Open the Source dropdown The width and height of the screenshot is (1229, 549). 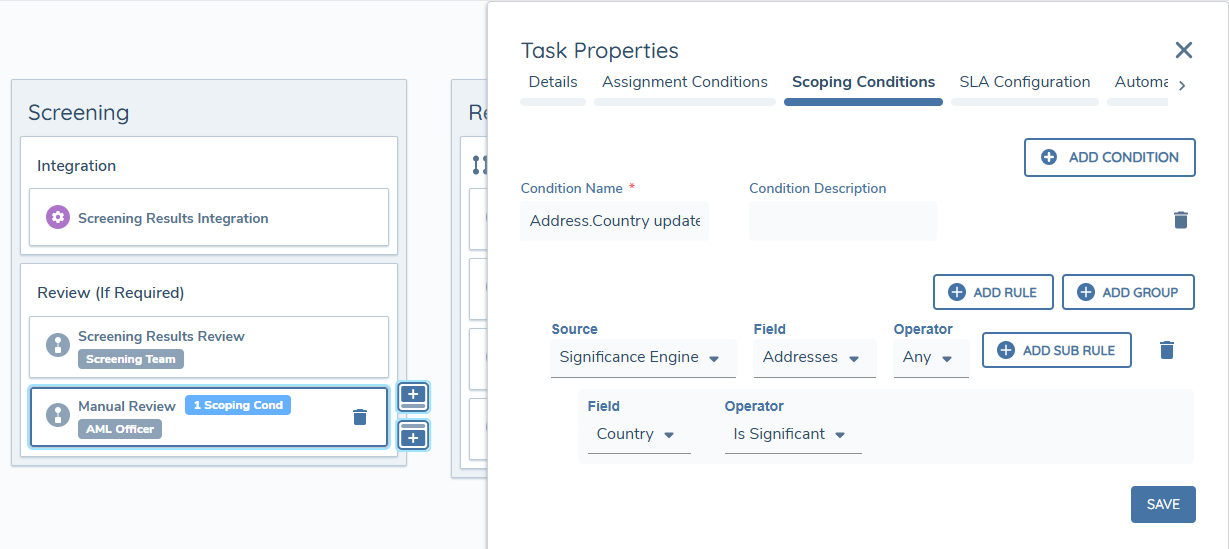coord(642,357)
